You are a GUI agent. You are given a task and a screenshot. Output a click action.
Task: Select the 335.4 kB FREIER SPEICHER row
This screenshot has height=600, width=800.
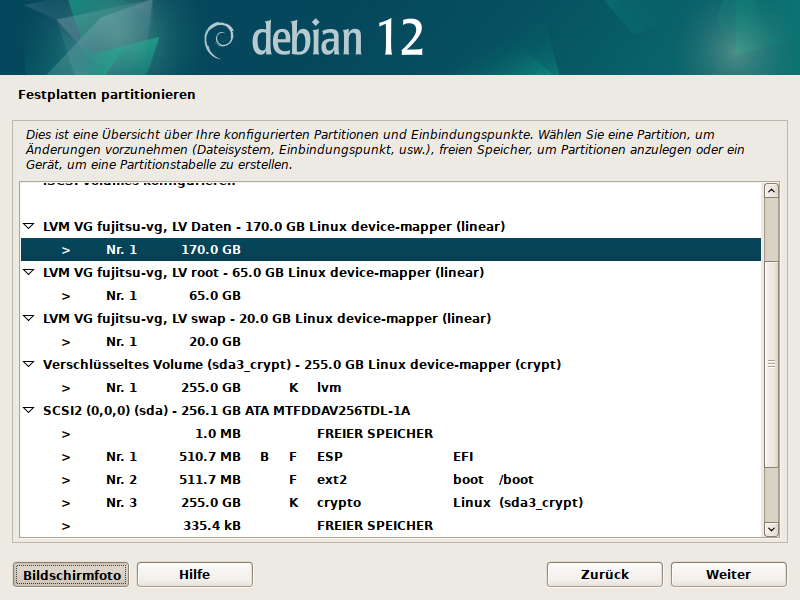click(390, 526)
